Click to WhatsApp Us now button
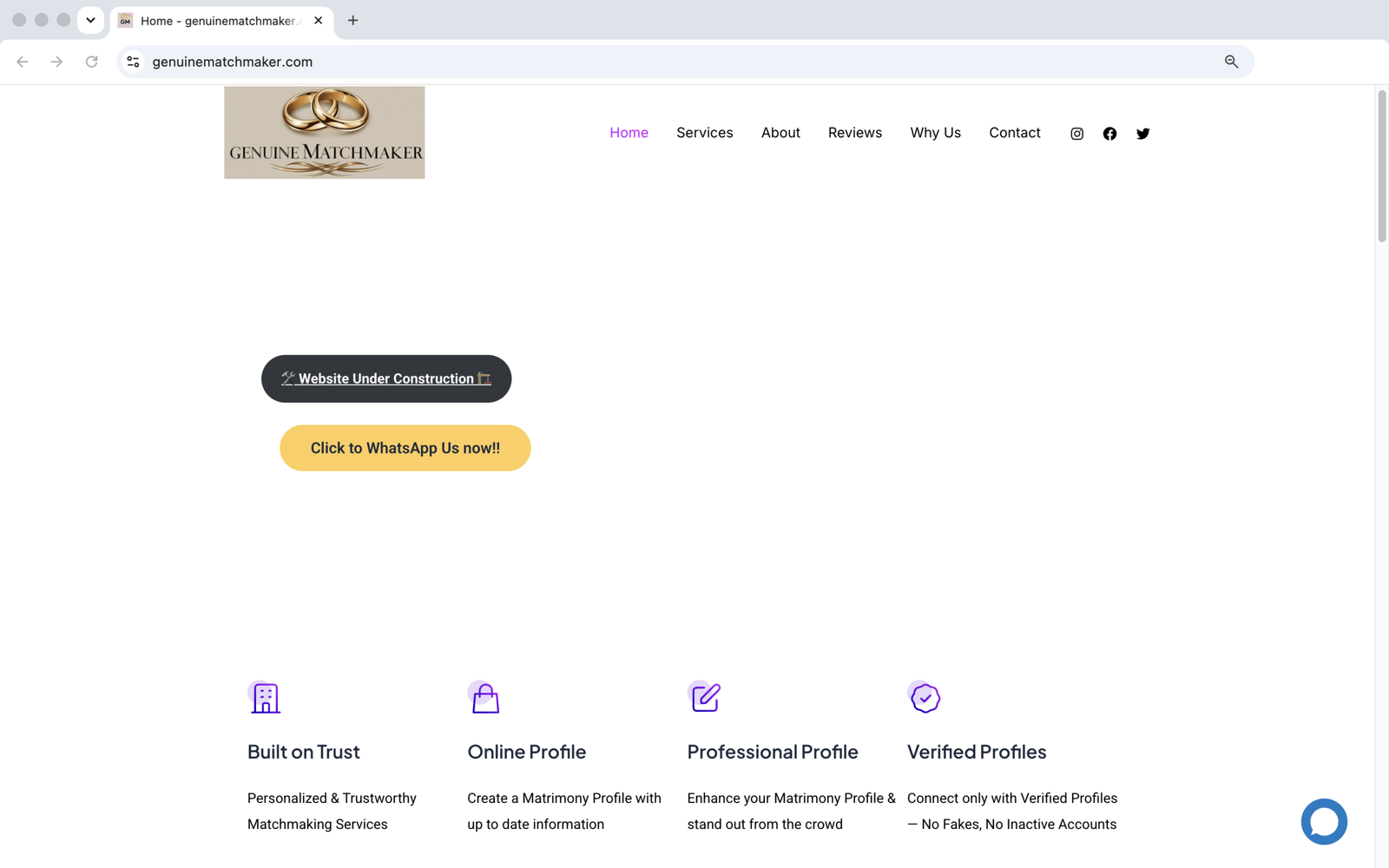 405,448
